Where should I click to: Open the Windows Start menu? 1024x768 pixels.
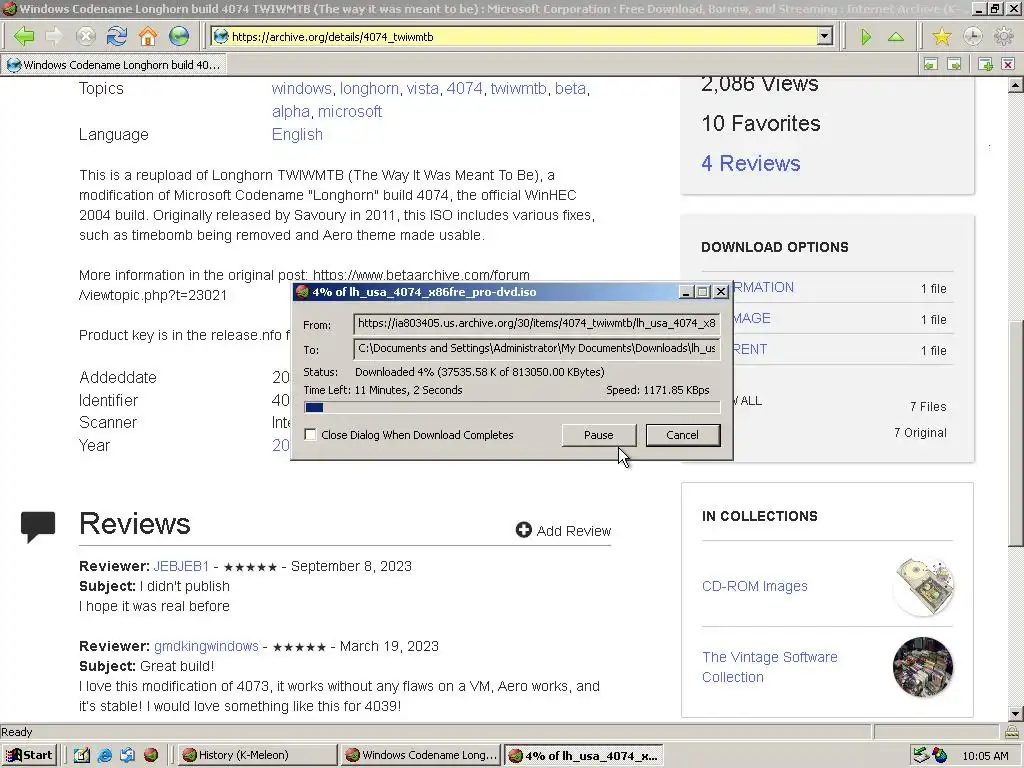coord(29,755)
